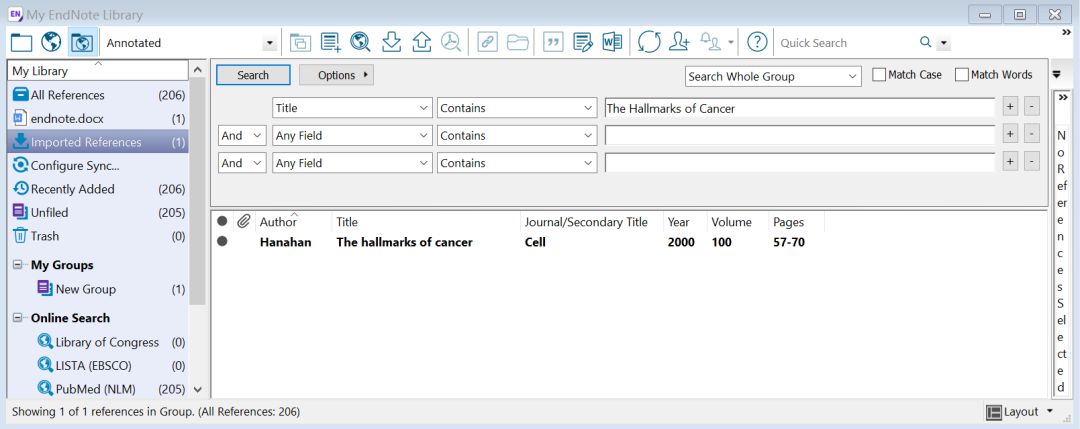The height and width of the screenshot is (429, 1080).
Task: Open the Trash group
Action: [x=98, y=236]
